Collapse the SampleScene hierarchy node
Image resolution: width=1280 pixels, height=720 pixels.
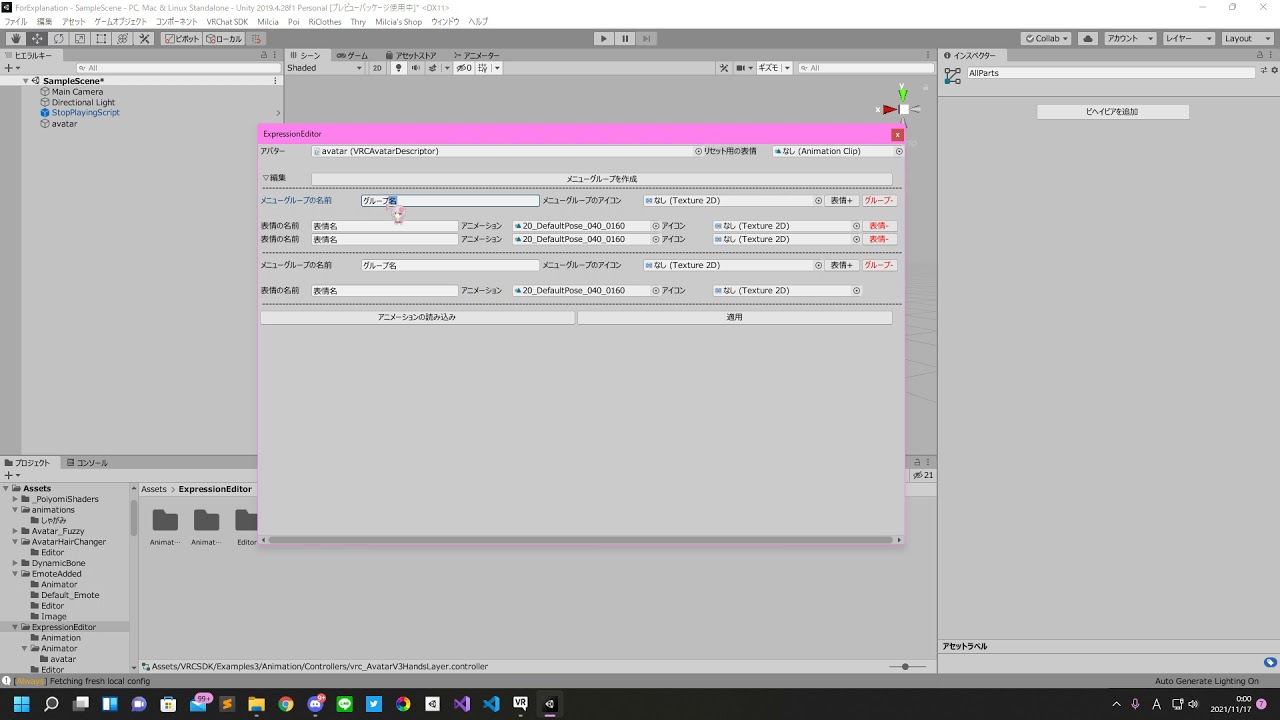25,81
